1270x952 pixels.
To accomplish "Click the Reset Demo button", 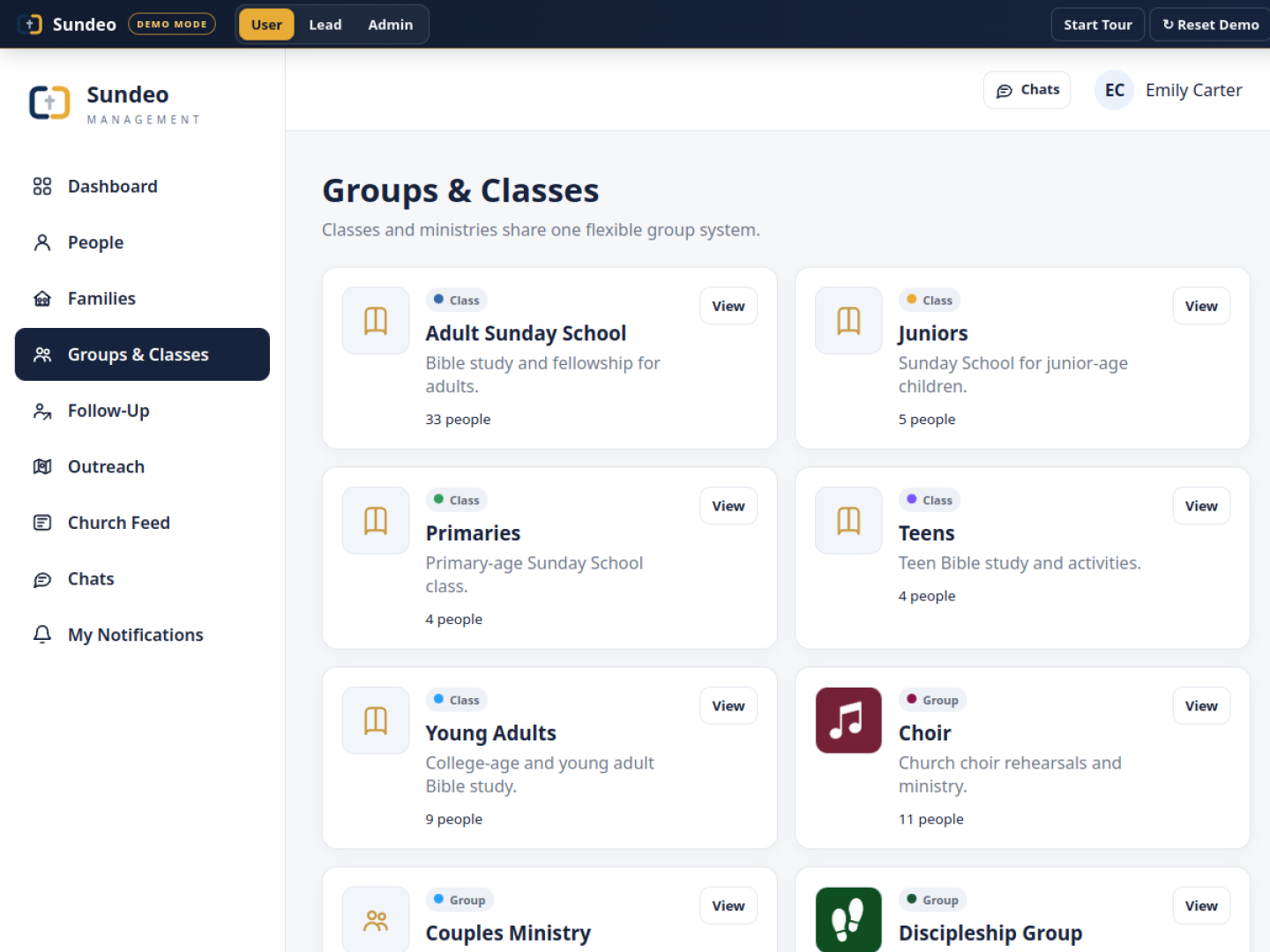I will [x=1211, y=25].
